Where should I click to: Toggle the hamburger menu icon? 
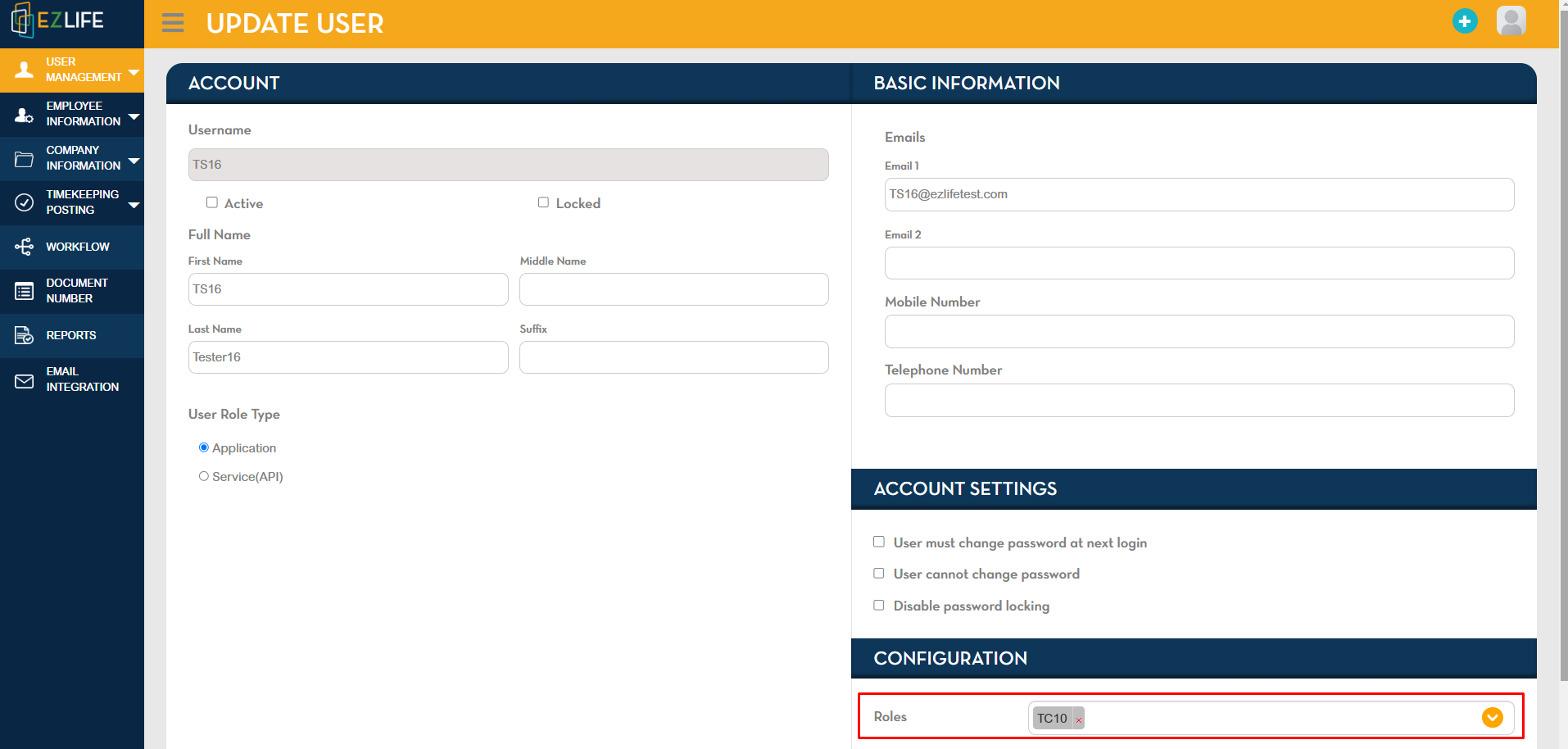pyautogui.click(x=173, y=23)
